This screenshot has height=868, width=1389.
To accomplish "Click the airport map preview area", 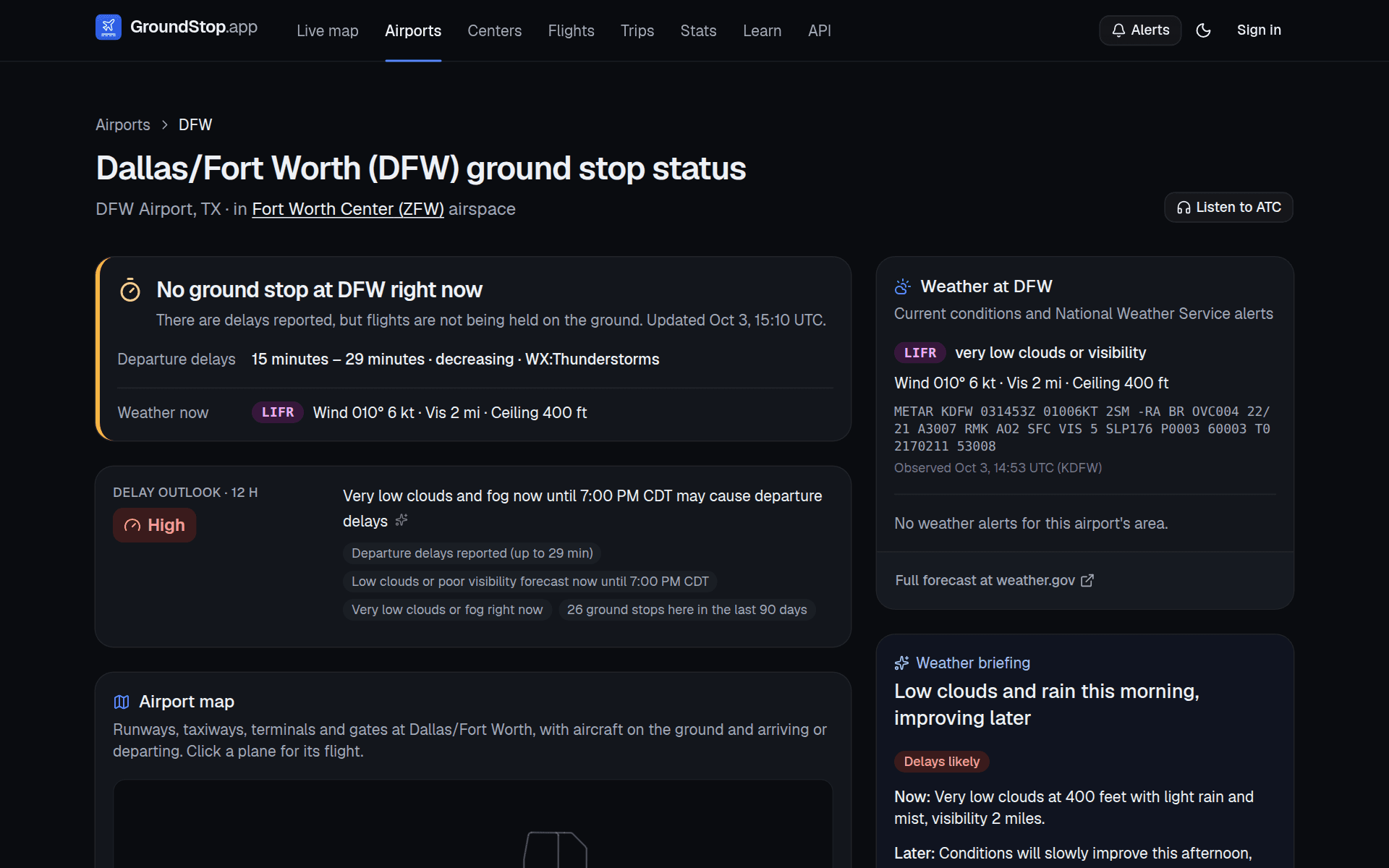I will point(473,824).
